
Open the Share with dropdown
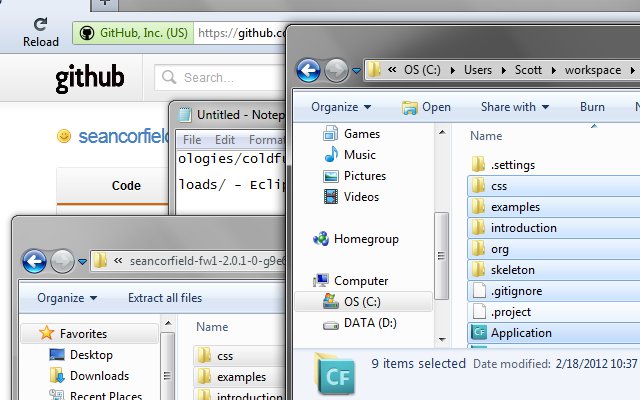(x=515, y=107)
